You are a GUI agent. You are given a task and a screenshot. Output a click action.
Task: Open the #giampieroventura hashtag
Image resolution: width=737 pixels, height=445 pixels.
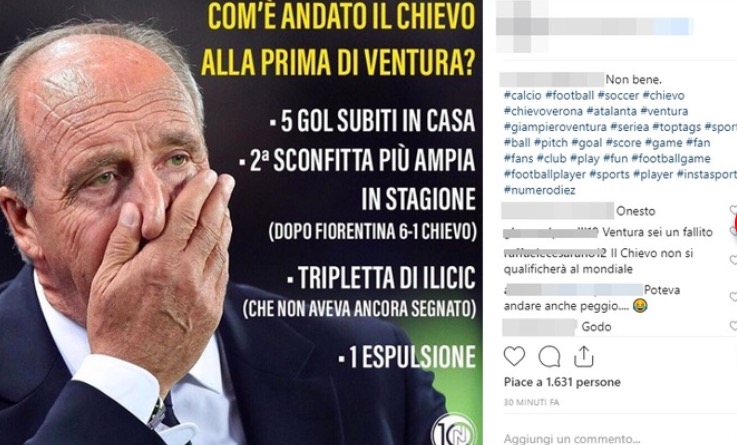point(555,127)
